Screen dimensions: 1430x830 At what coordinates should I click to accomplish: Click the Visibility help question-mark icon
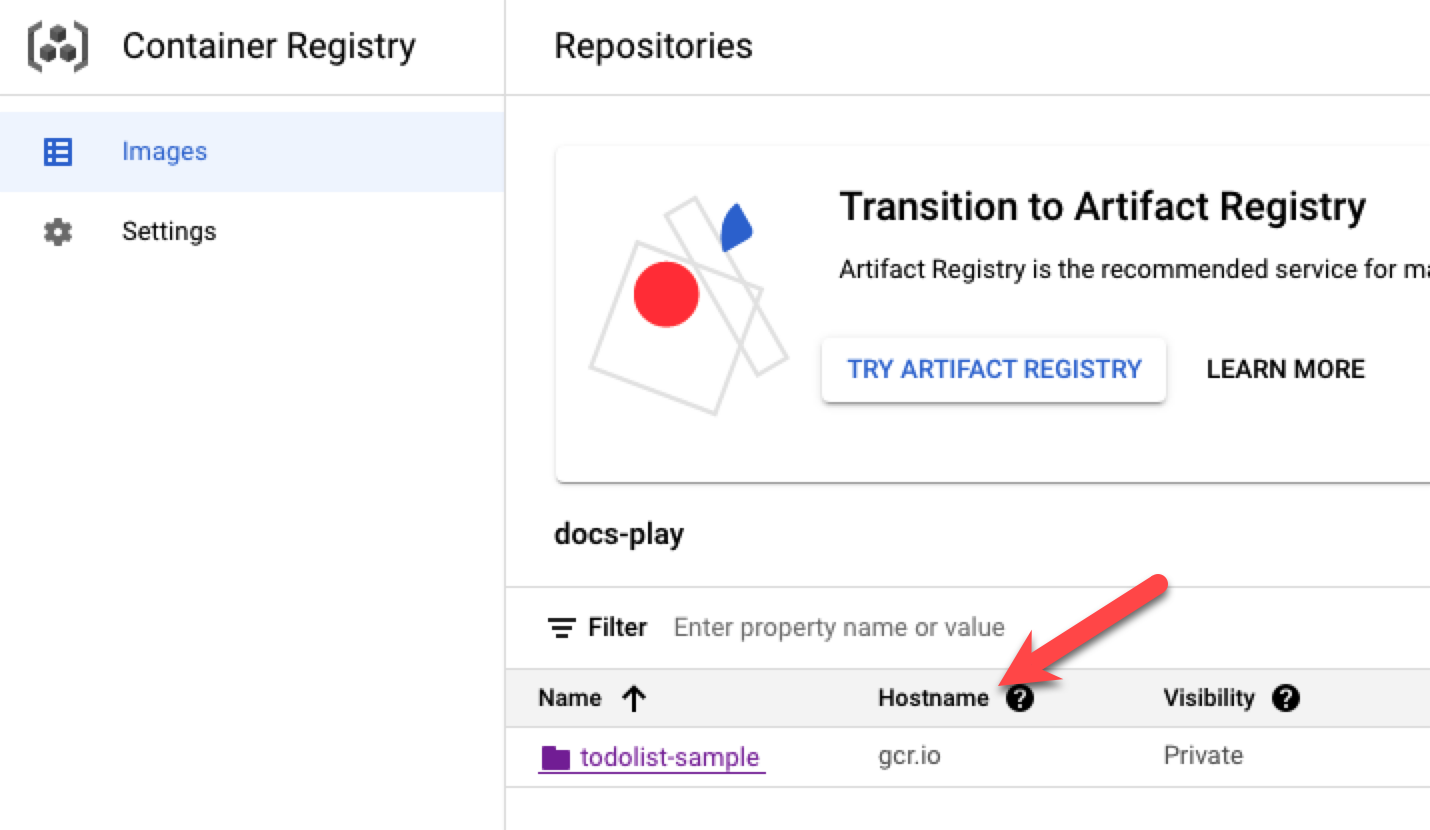click(x=1285, y=698)
